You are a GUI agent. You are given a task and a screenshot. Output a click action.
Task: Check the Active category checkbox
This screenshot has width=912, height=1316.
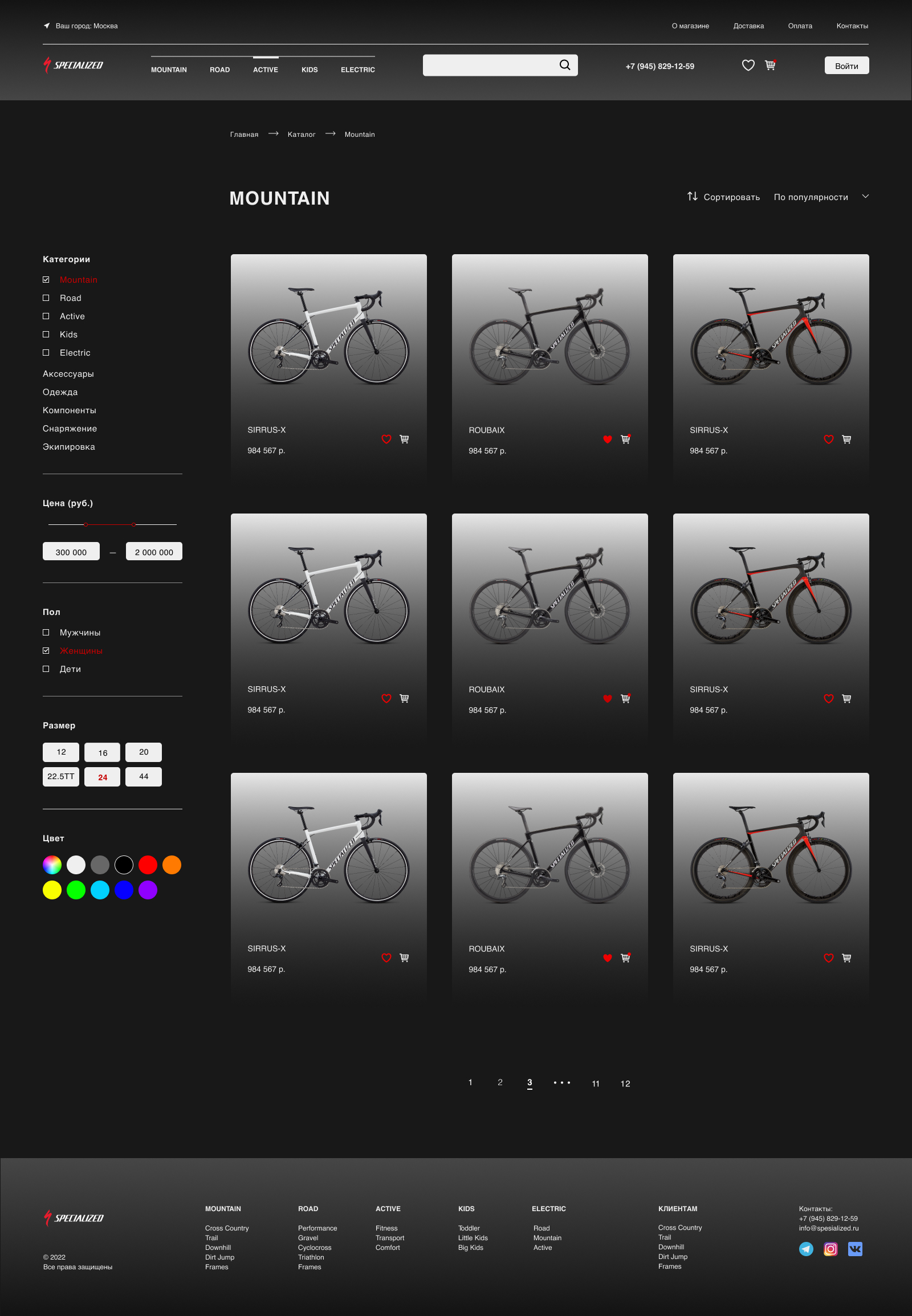pos(46,316)
